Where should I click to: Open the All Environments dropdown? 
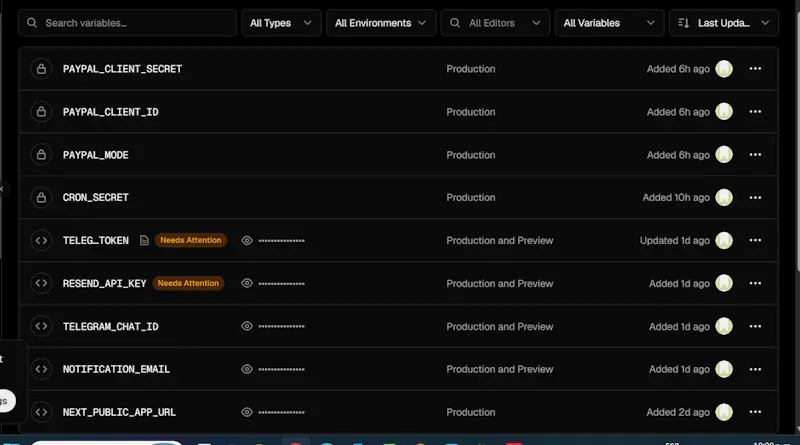(381, 23)
